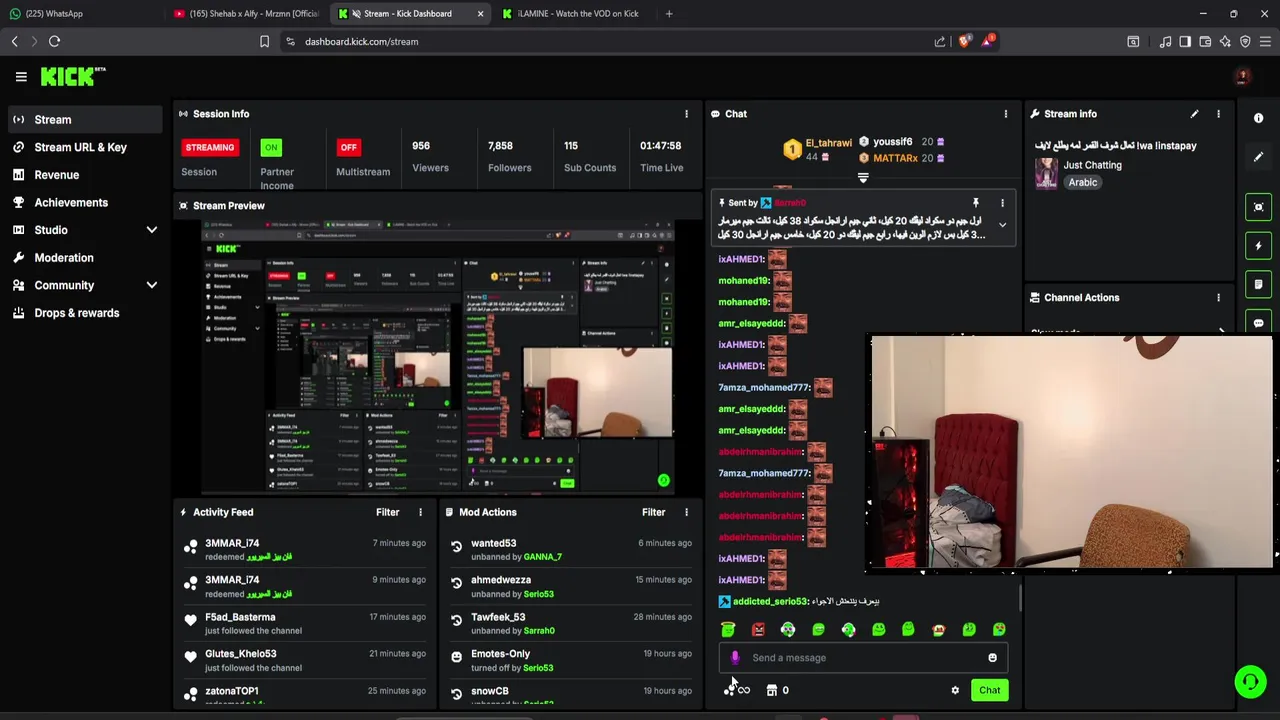1280x720 pixels.
Task: Open Brave Rewards triangle icon
Action: point(987,41)
